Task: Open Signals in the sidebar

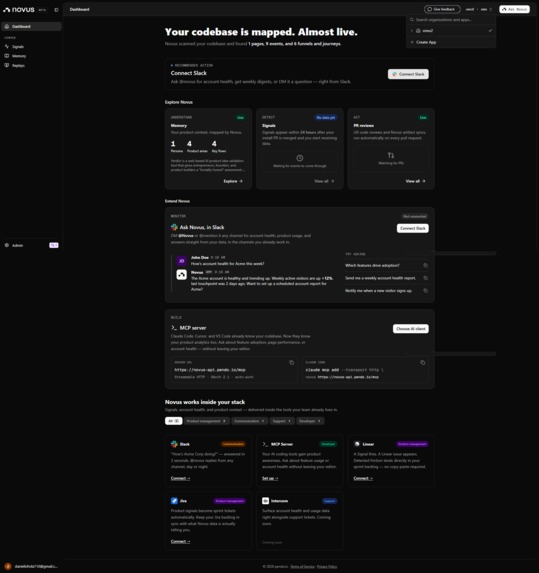Action: pos(31,47)
